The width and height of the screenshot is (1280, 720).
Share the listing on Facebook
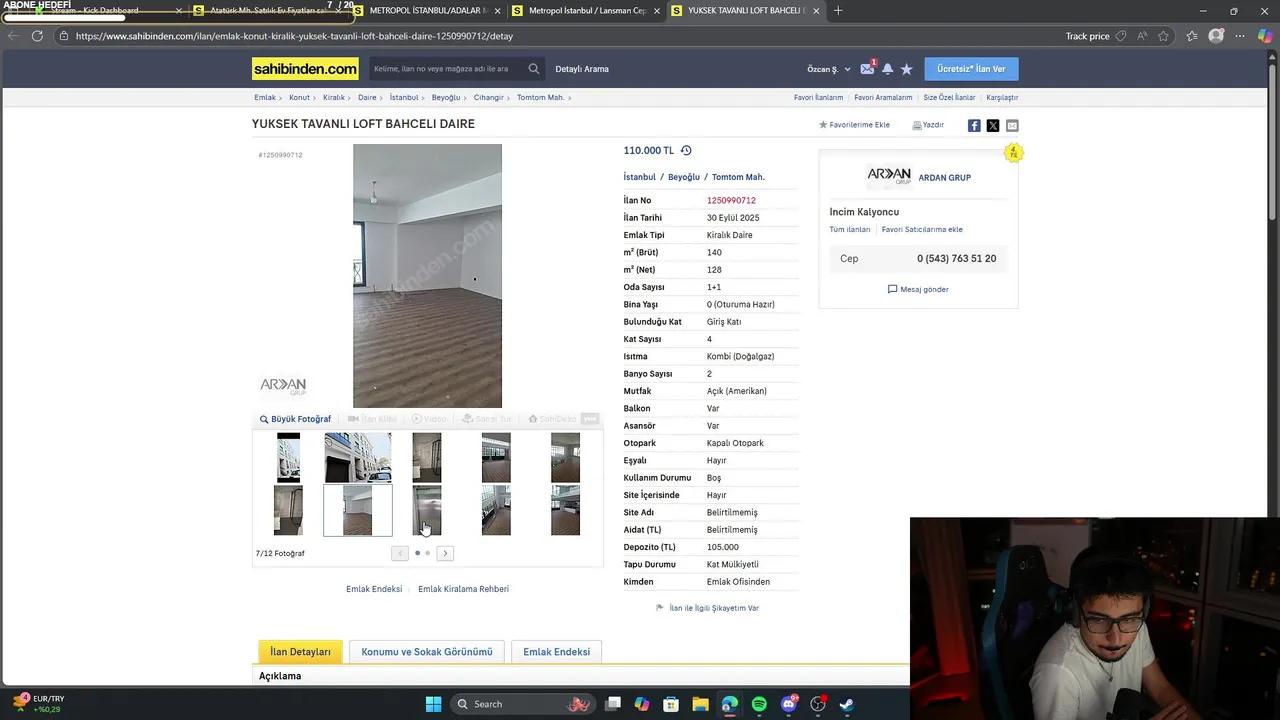(974, 125)
